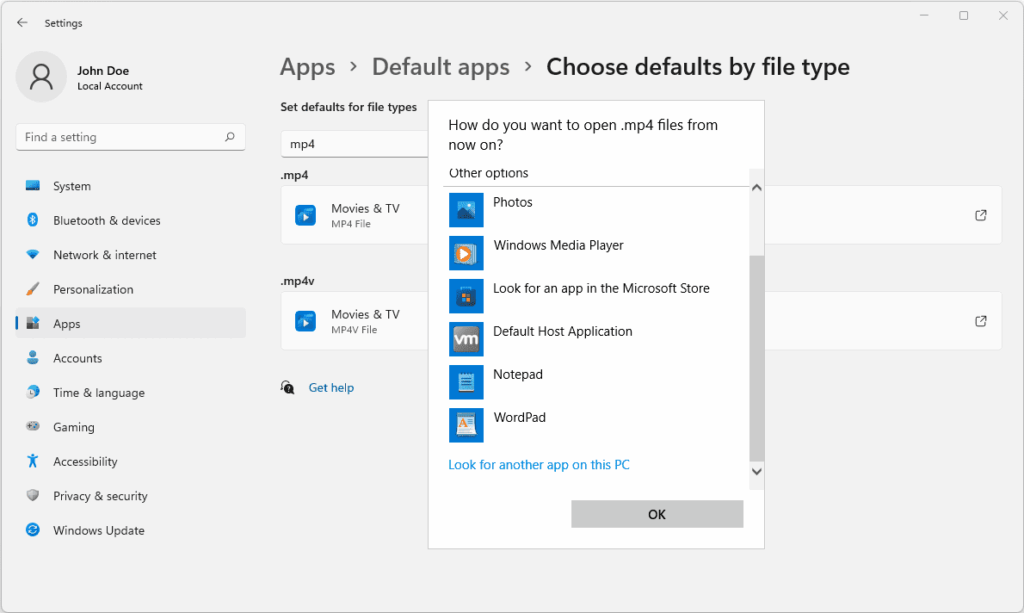1024x613 pixels.
Task: Choose Notepad label
Action: [x=518, y=375]
